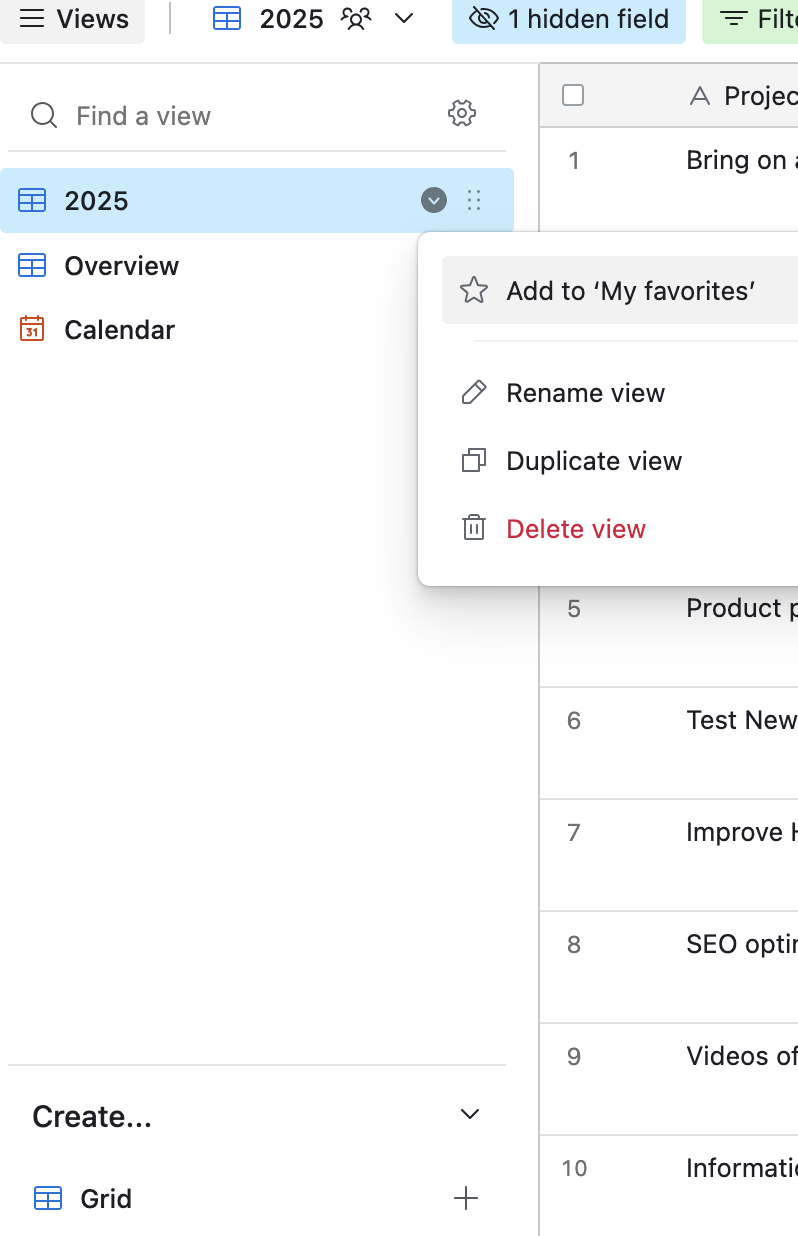798x1236 pixels.
Task: Collapse the Create section chevron
Action: 470,1115
